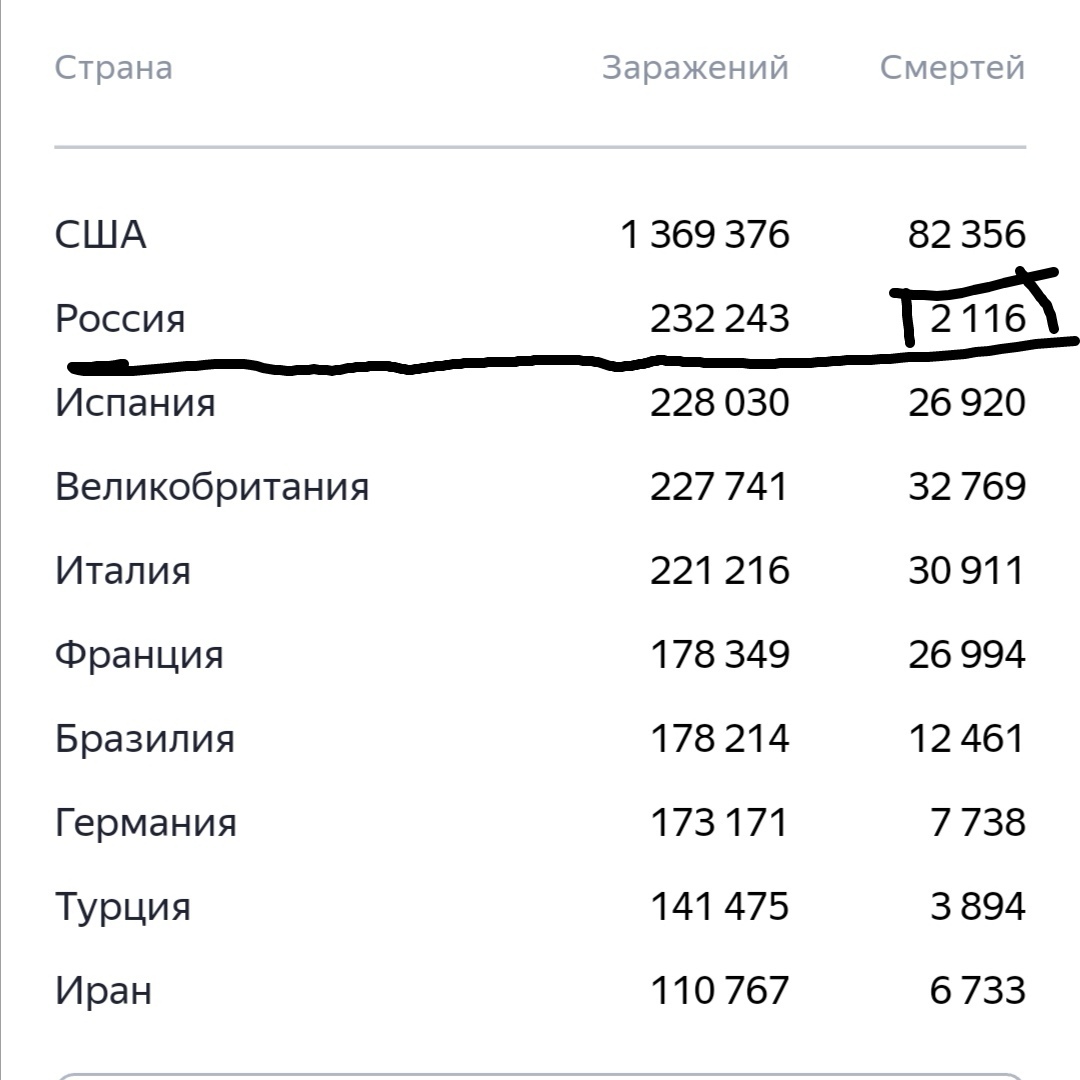Screen dimensions: 1080x1080
Task: Click the Италия country name
Action: (123, 570)
